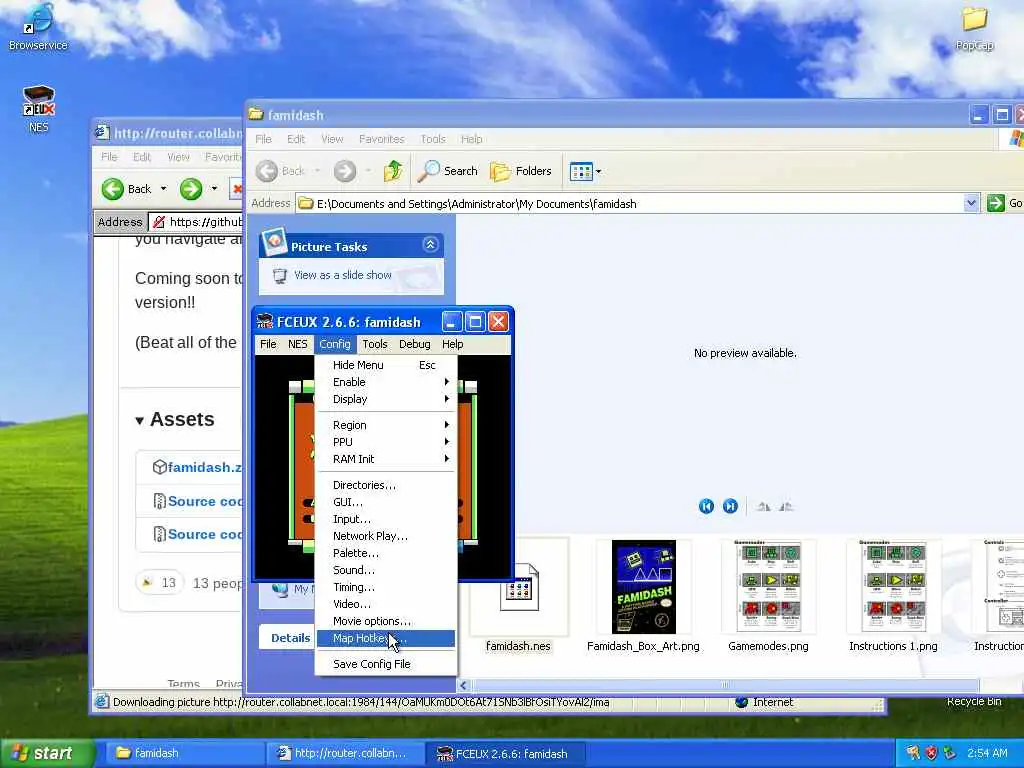Image resolution: width=1024 pixels, height=768 pixels.
Task: Click the previous image button in filmstrip
Action: click(x=706, y=506)
